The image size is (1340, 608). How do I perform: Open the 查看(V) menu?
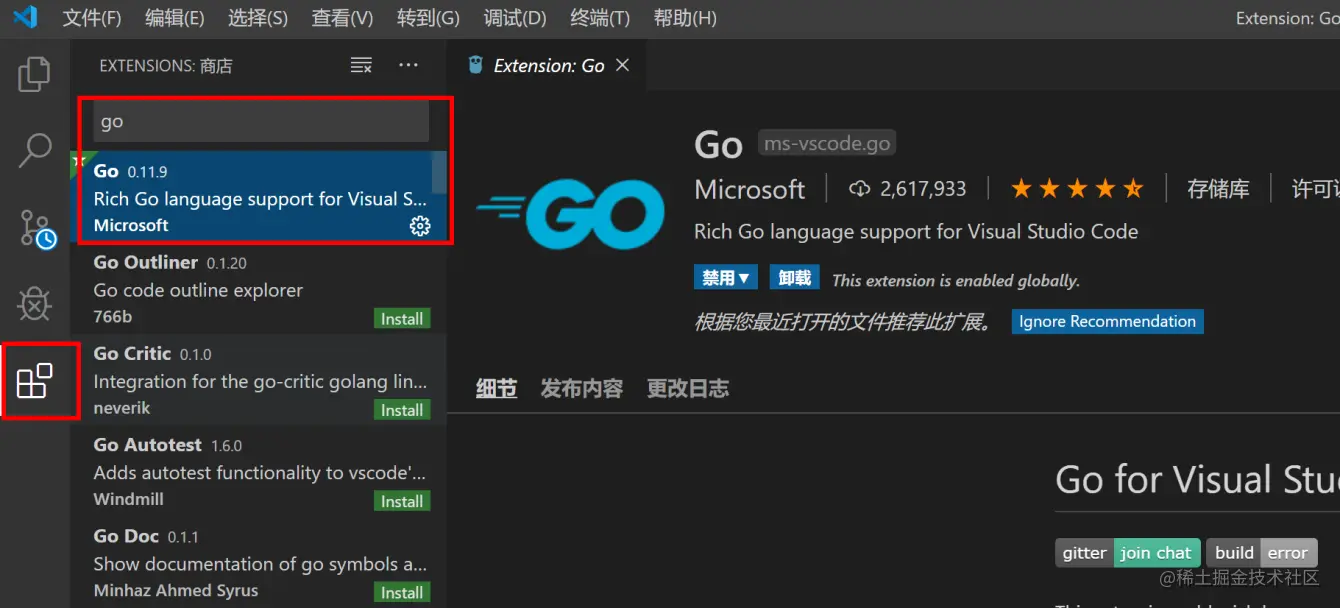click(342, 18)
